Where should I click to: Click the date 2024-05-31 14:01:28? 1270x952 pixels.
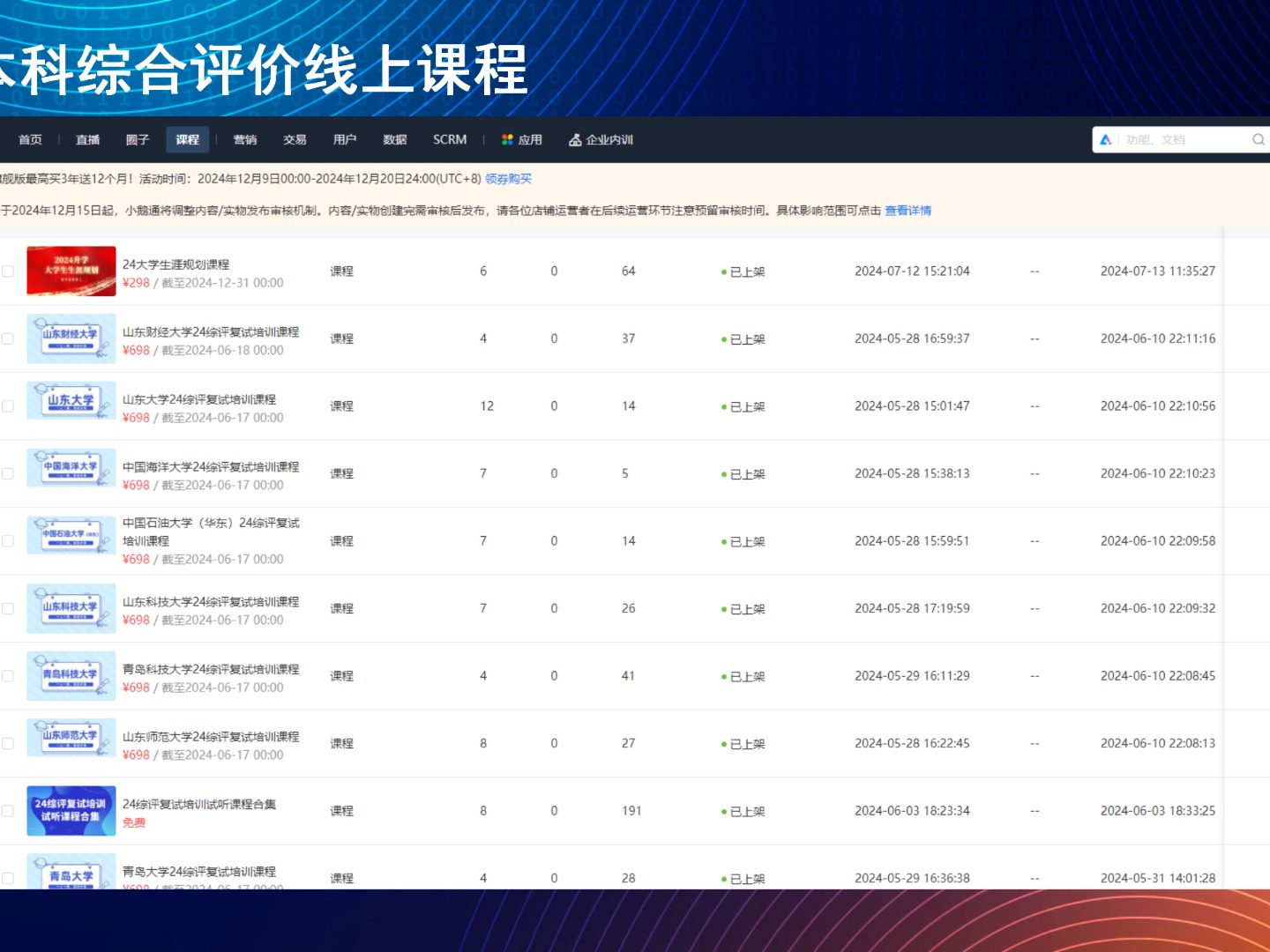(x=1158, y=878)
